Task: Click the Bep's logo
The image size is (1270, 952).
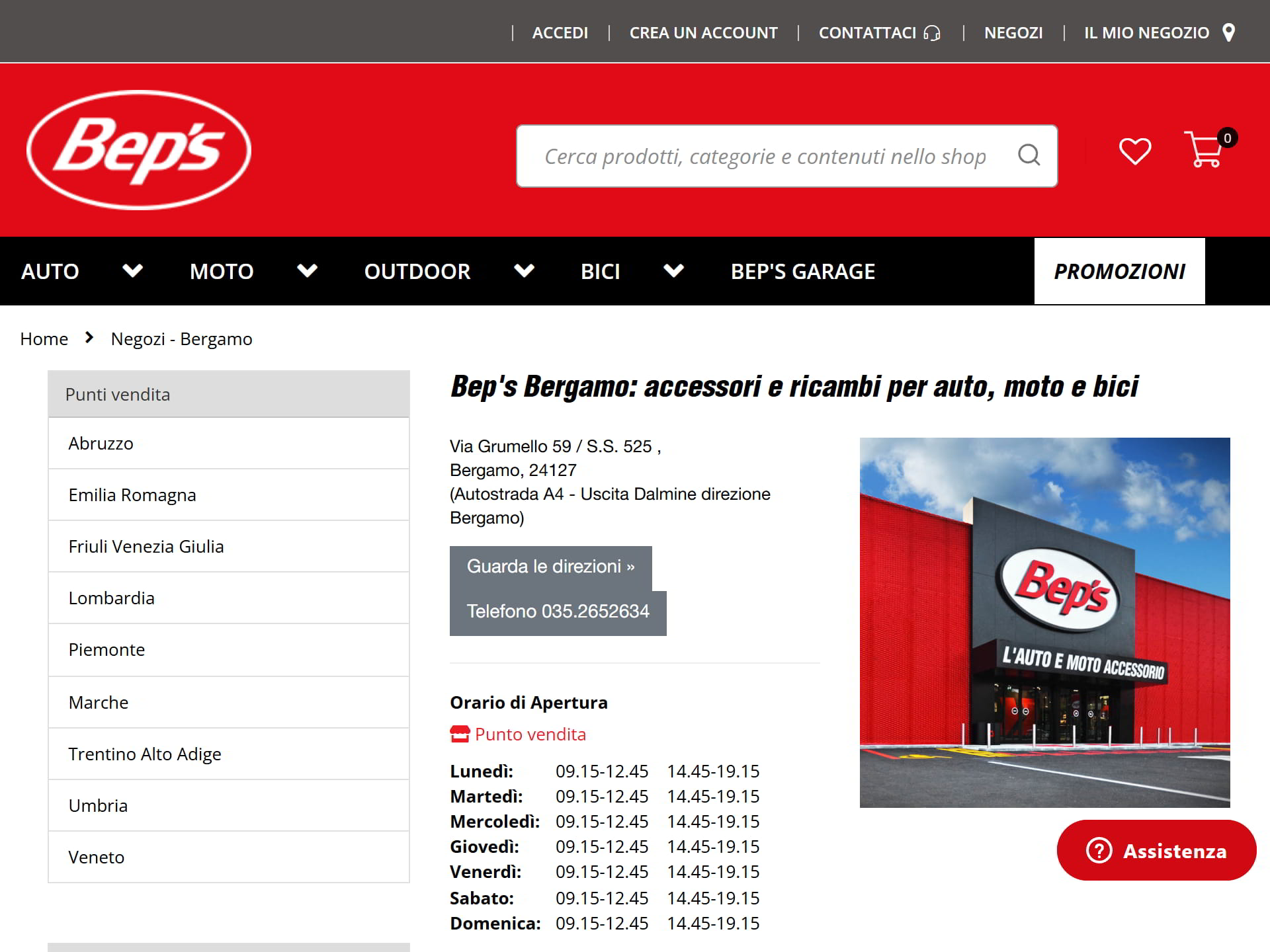Action: pyautogui.click(x=139, y=150)
